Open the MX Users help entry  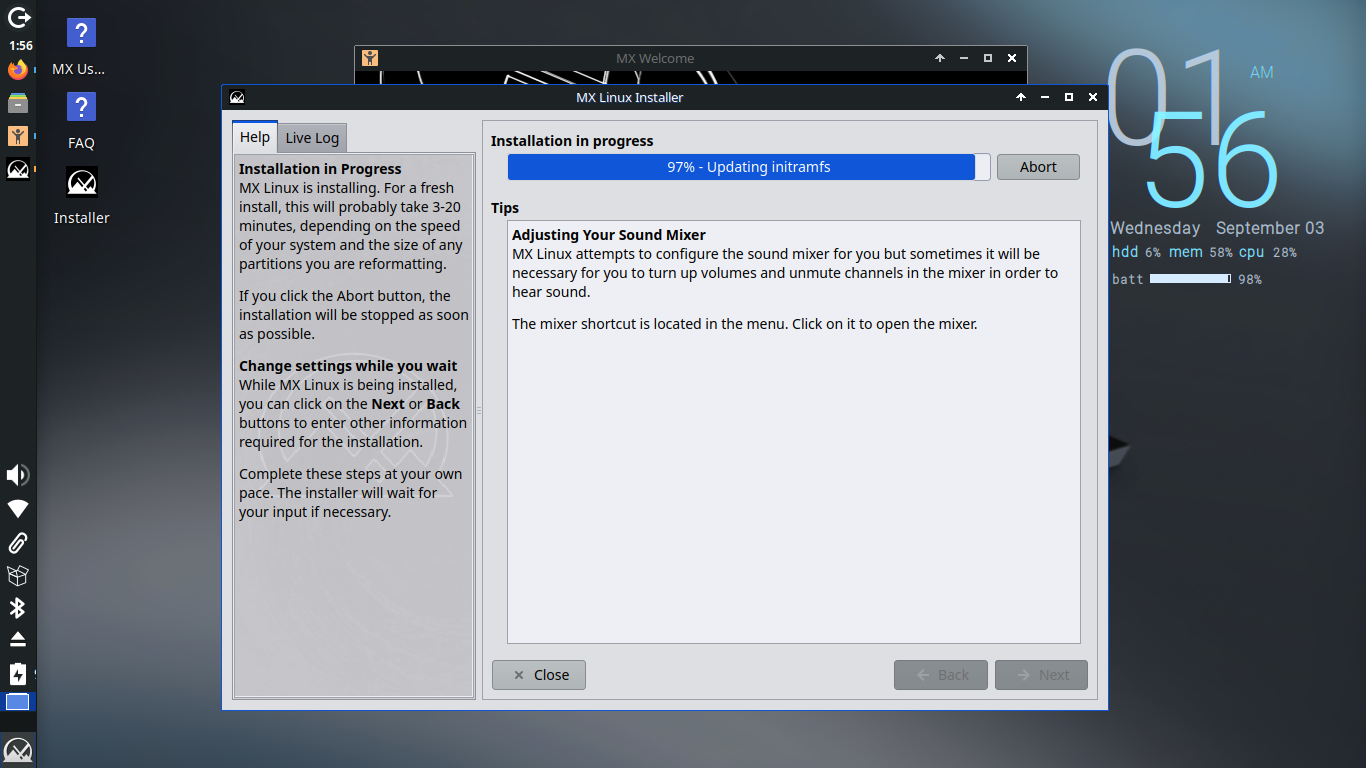point(80,33)
